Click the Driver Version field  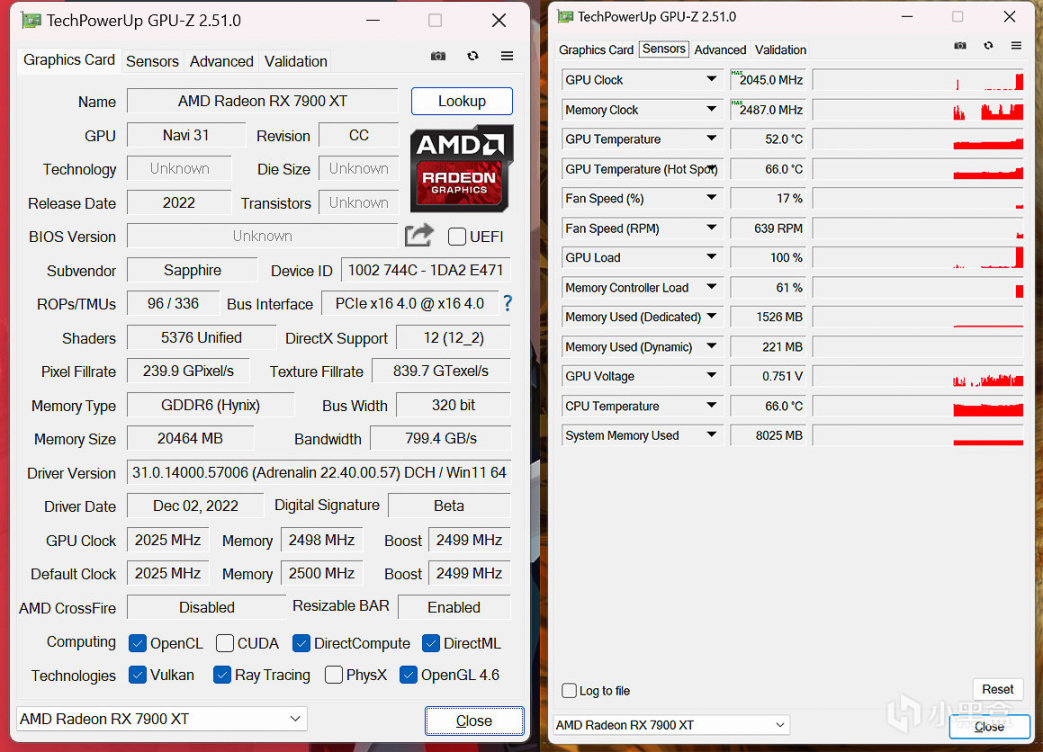319,473
